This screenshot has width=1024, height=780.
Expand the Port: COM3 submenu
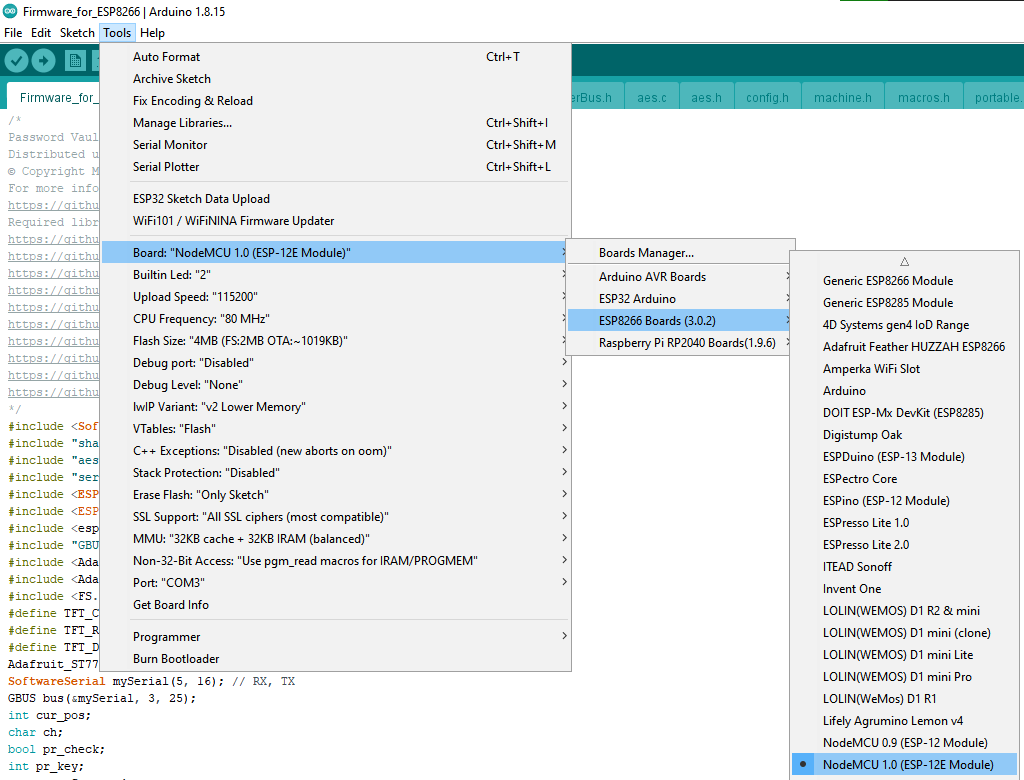336,583
